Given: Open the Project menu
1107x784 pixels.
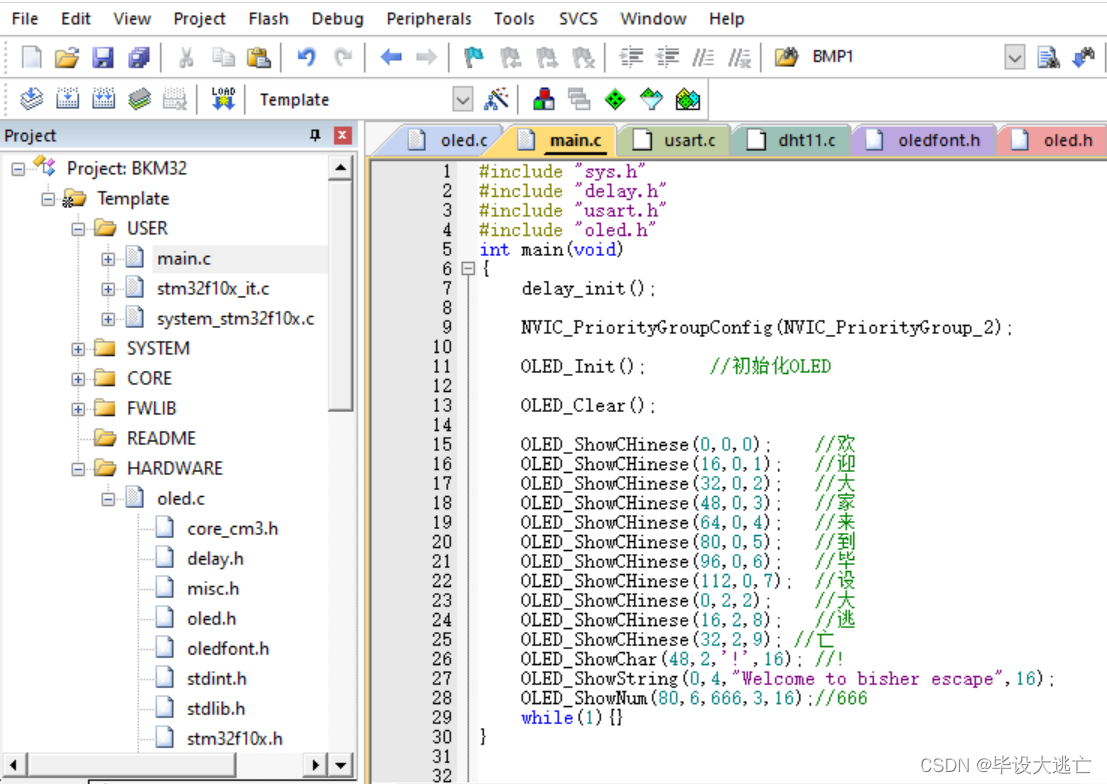Looking at the screenshot, I should click(x=199, y=18).
